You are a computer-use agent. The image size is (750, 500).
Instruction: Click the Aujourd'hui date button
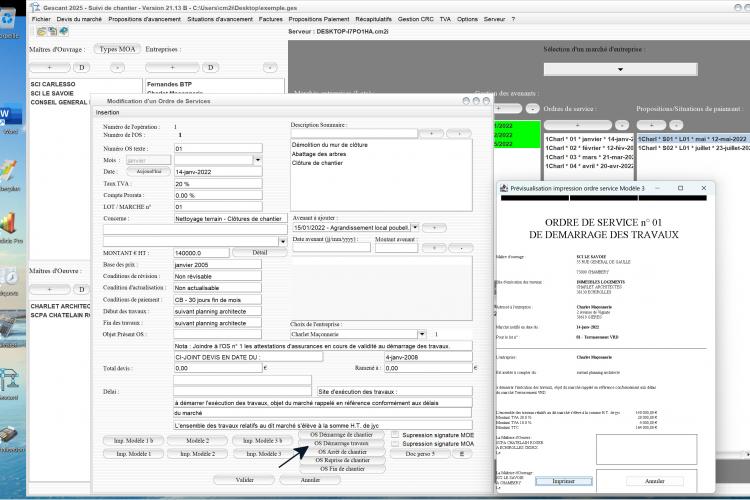(149, 171)
